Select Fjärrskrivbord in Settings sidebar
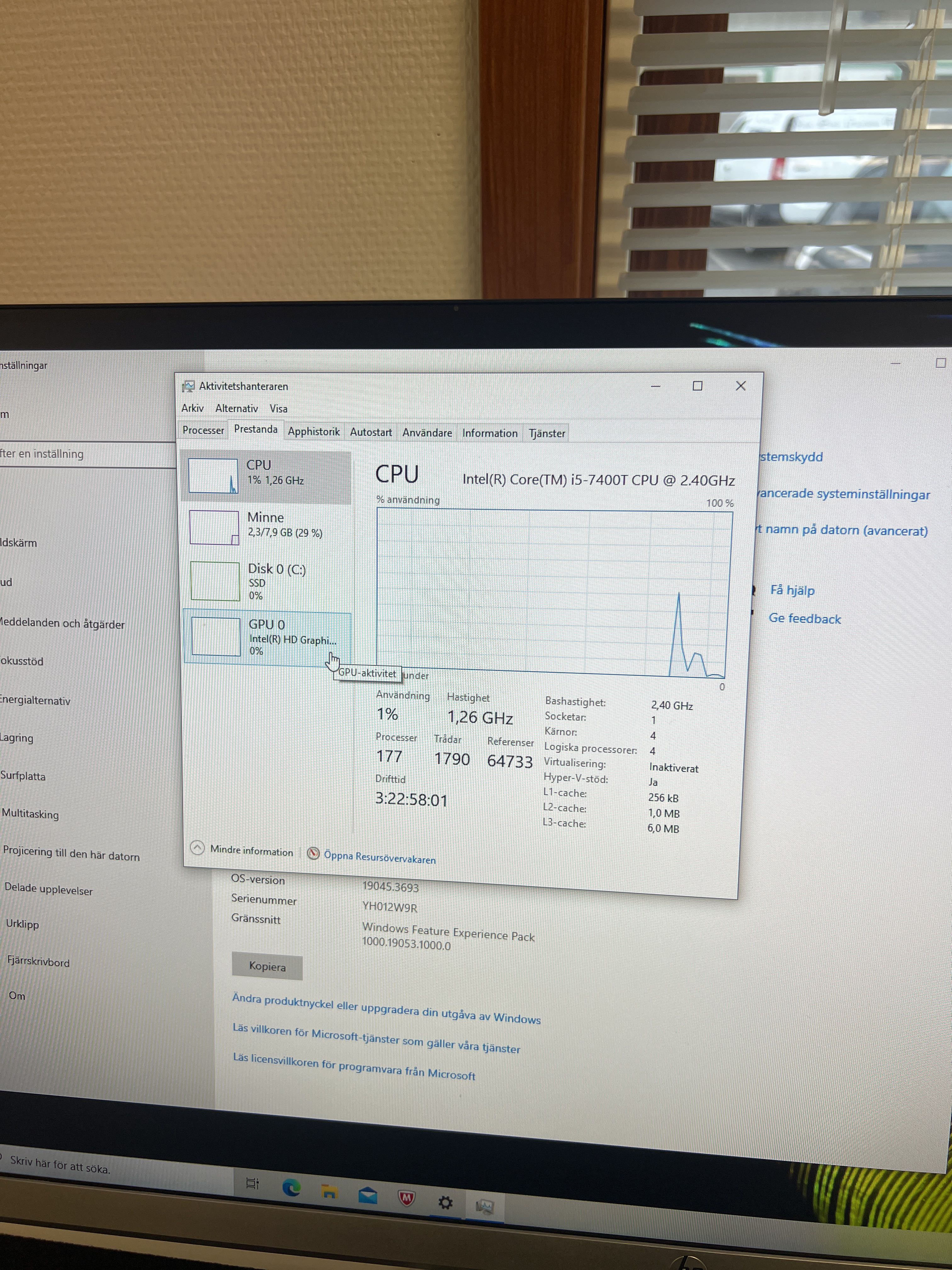 coord(38,961)
